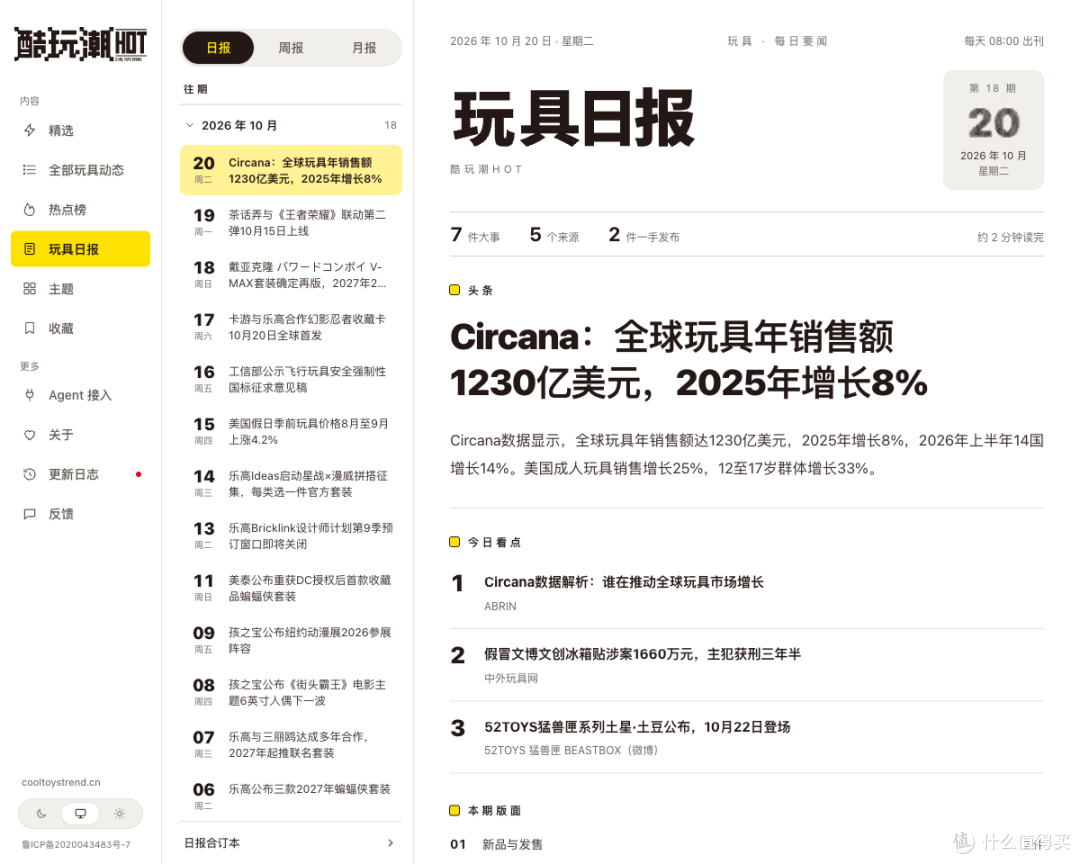Screen dimensions: 1080x864
Task: Click the flame icon beside 热点榜
Action: (x=30, y=209)
